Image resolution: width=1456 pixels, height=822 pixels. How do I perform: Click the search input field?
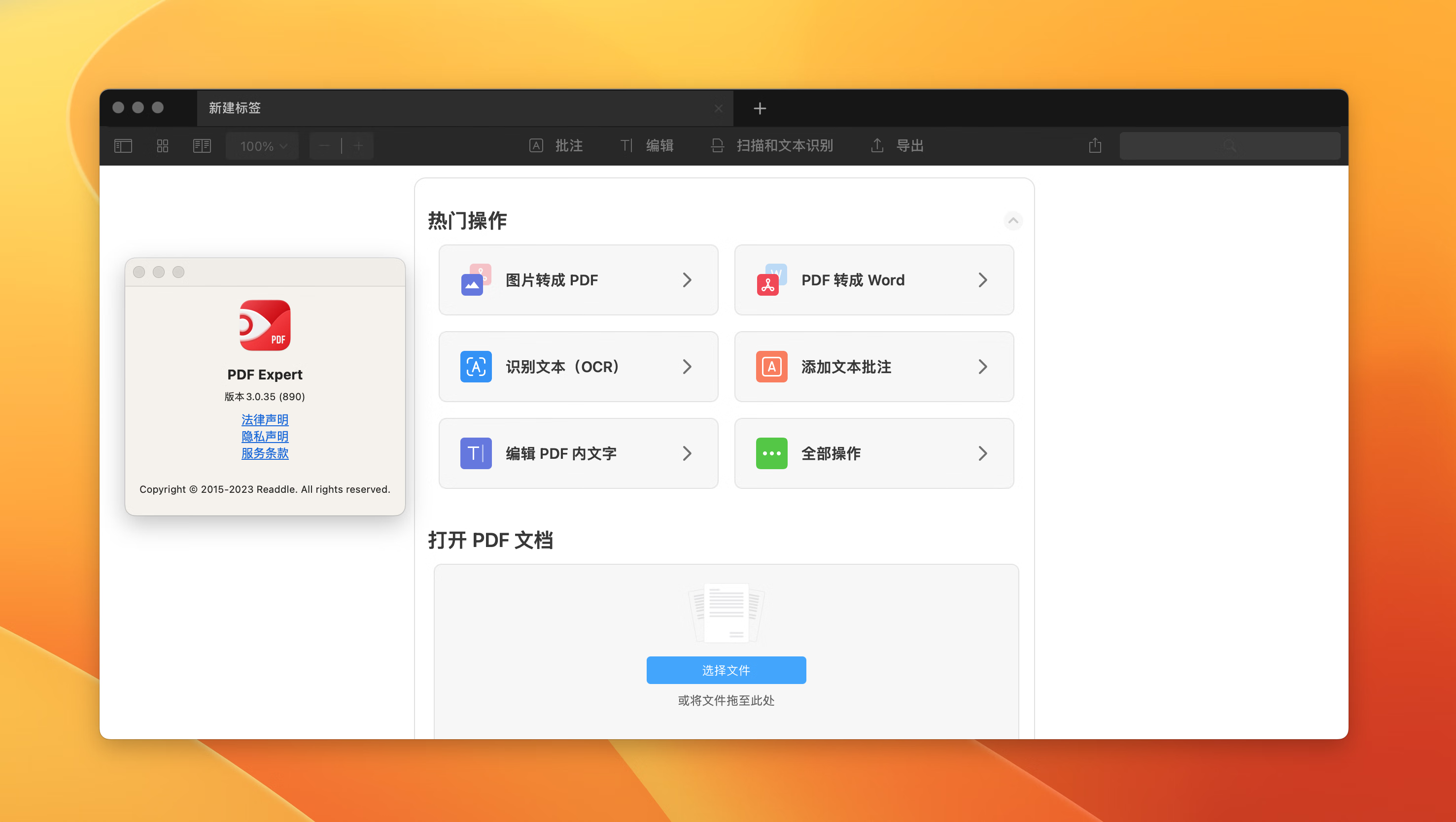click(1229, 146)
